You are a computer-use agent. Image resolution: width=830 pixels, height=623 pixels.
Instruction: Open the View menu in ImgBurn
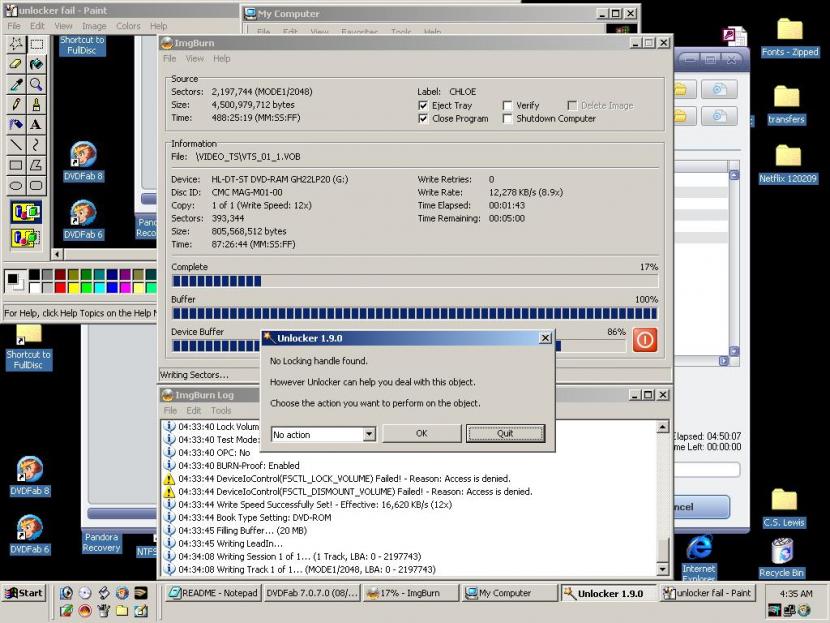pos(194,59)
